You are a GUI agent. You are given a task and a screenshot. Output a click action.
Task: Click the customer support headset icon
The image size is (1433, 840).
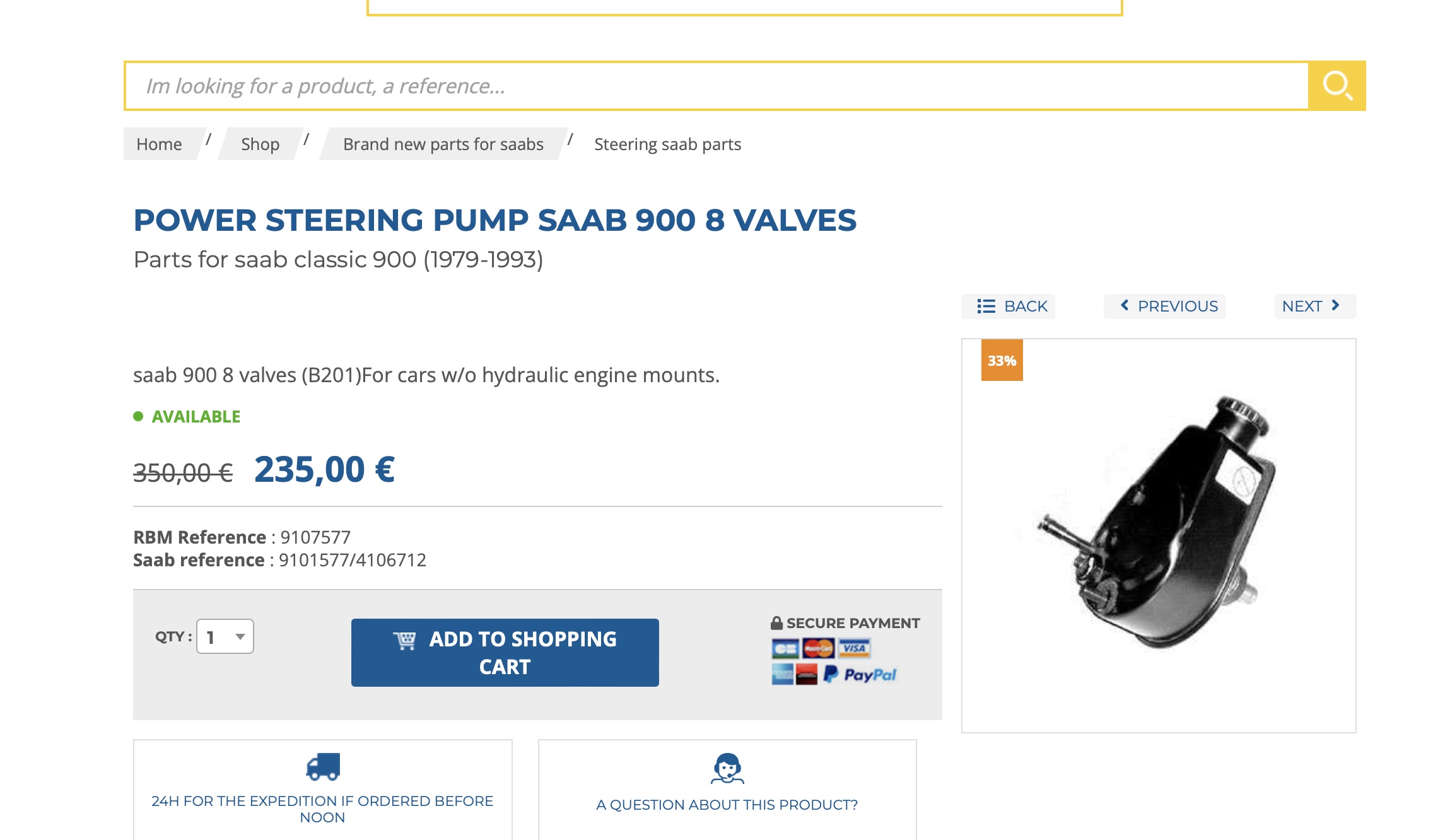[x=727, y=768]
